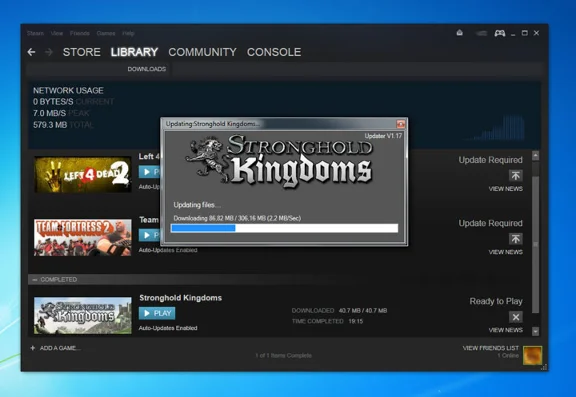Image resolution: width=576 pixels, height=397 pixels.
Task: Open the Store tab
Action: 82,52
